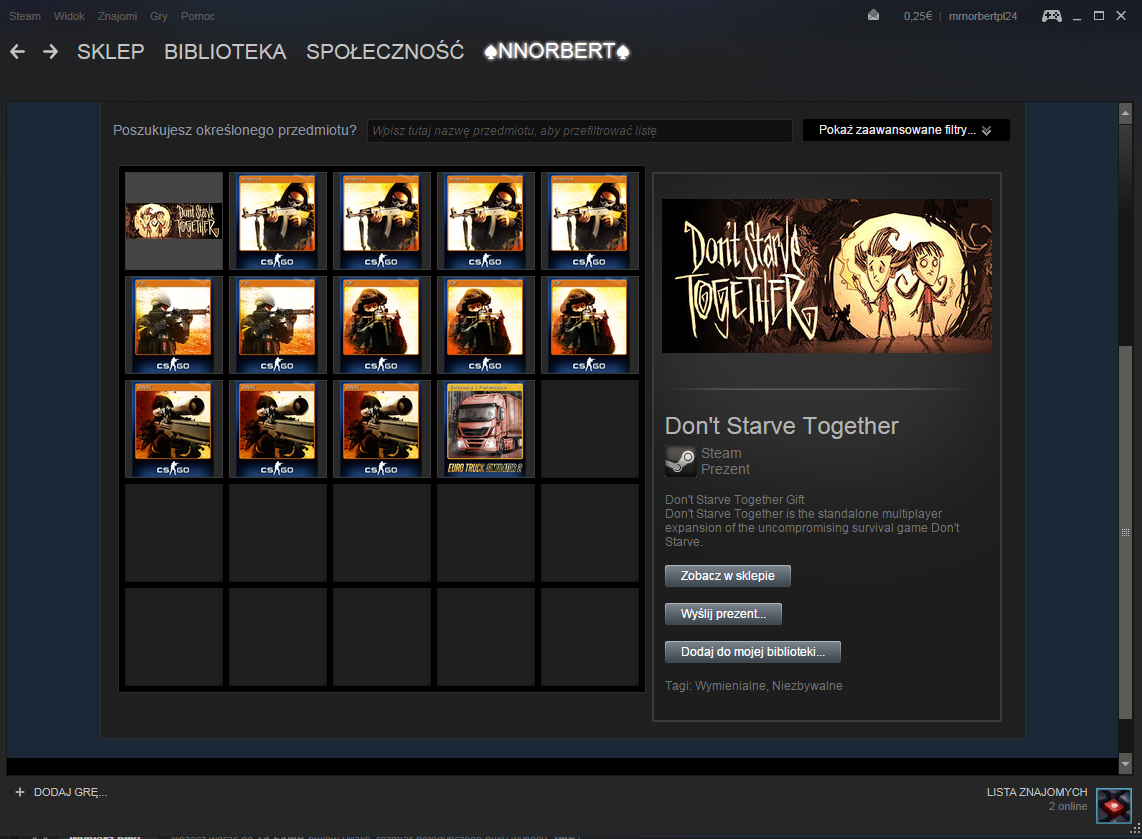Select the last IDF CS:GO card
1142x839 pixels.
[x=590, y=325]
